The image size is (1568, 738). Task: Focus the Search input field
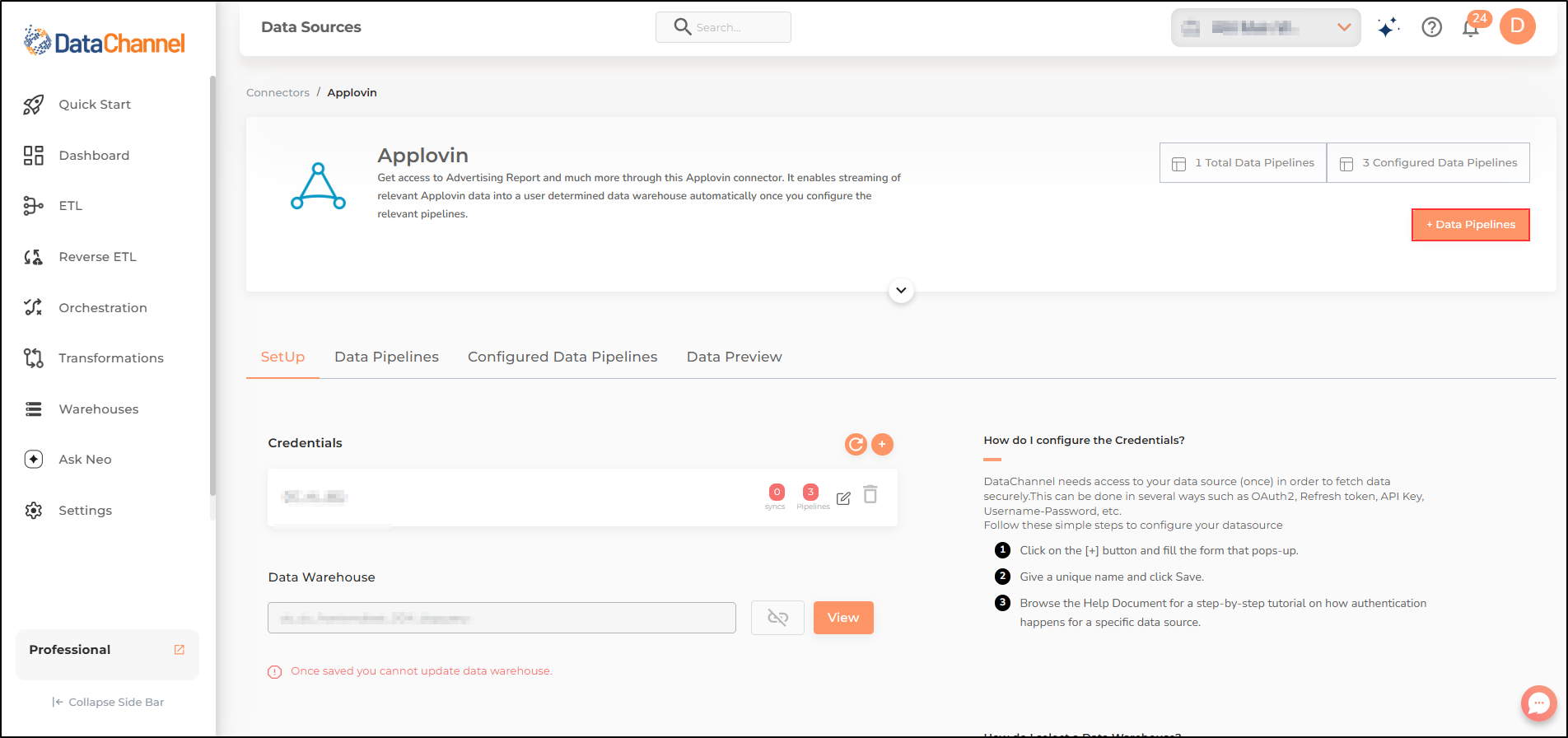pyautogui.click(x=723, y=27)
